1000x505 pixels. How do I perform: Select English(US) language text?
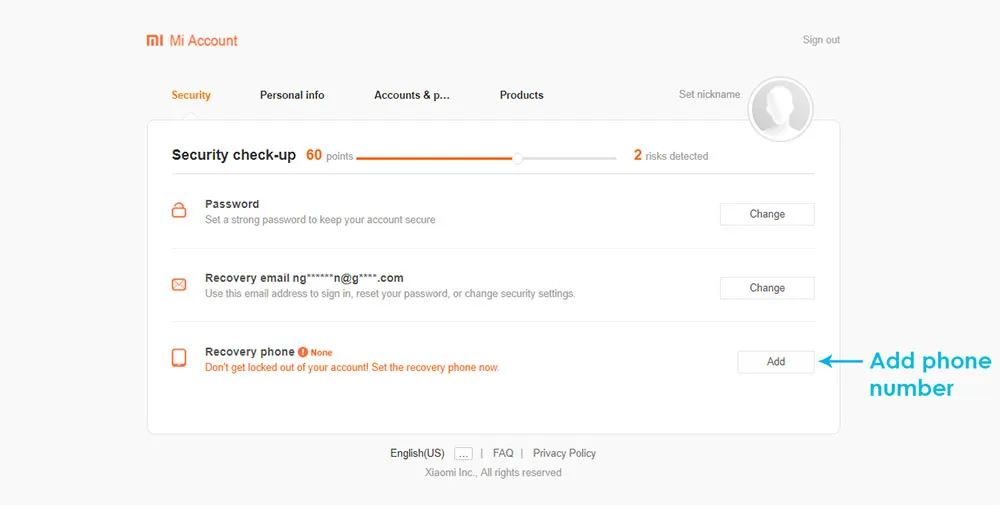tap(417, 453)
